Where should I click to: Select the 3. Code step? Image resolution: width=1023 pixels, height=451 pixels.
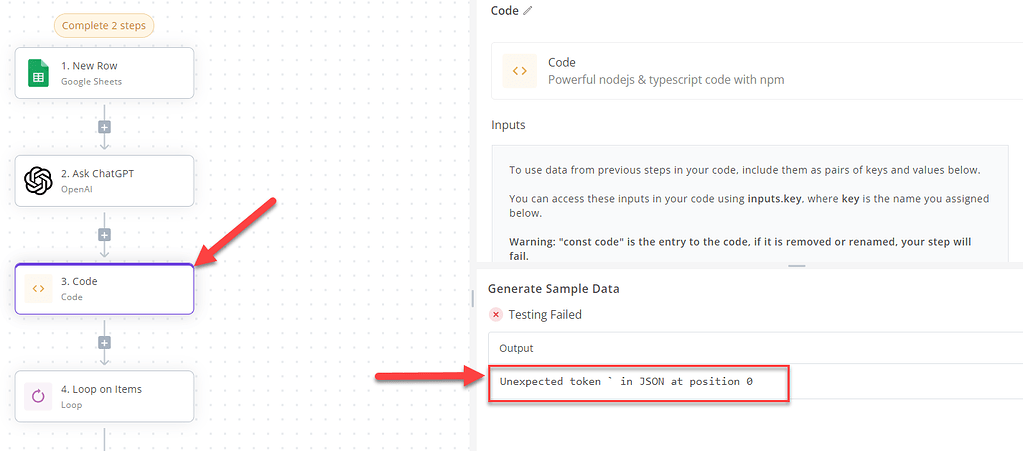120,289
